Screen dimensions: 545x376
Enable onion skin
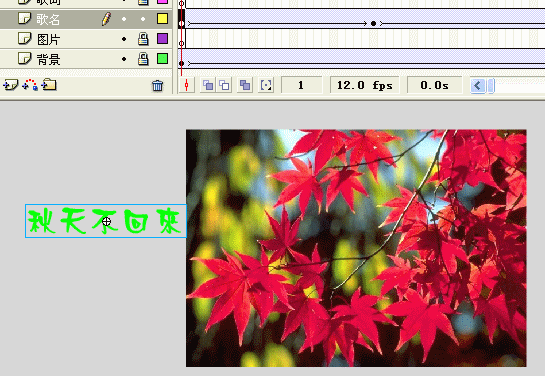coord(208,85)
